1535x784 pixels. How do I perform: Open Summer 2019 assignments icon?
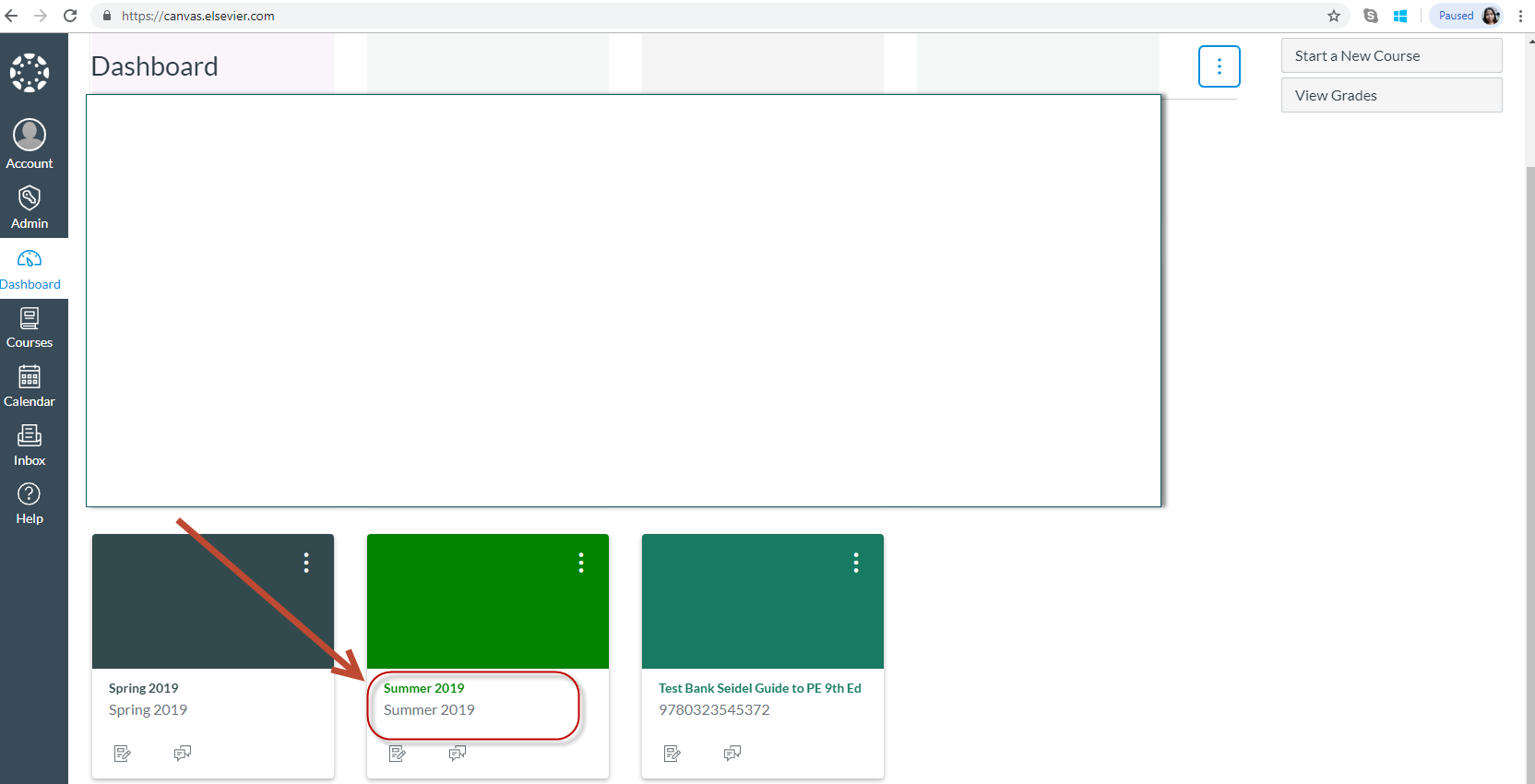point(398,754)
